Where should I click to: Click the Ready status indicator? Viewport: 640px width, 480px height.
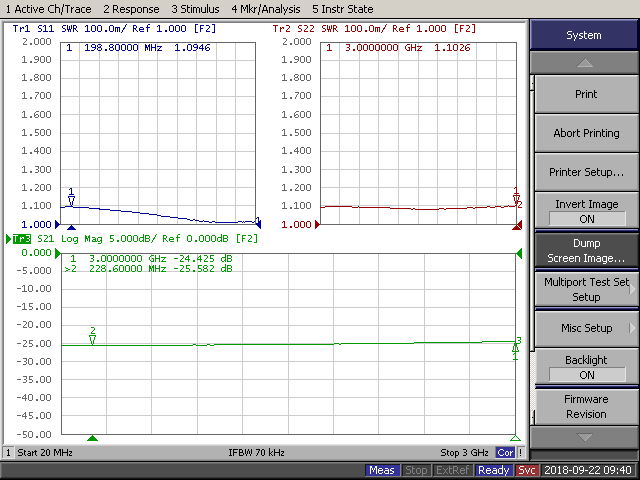493,470
